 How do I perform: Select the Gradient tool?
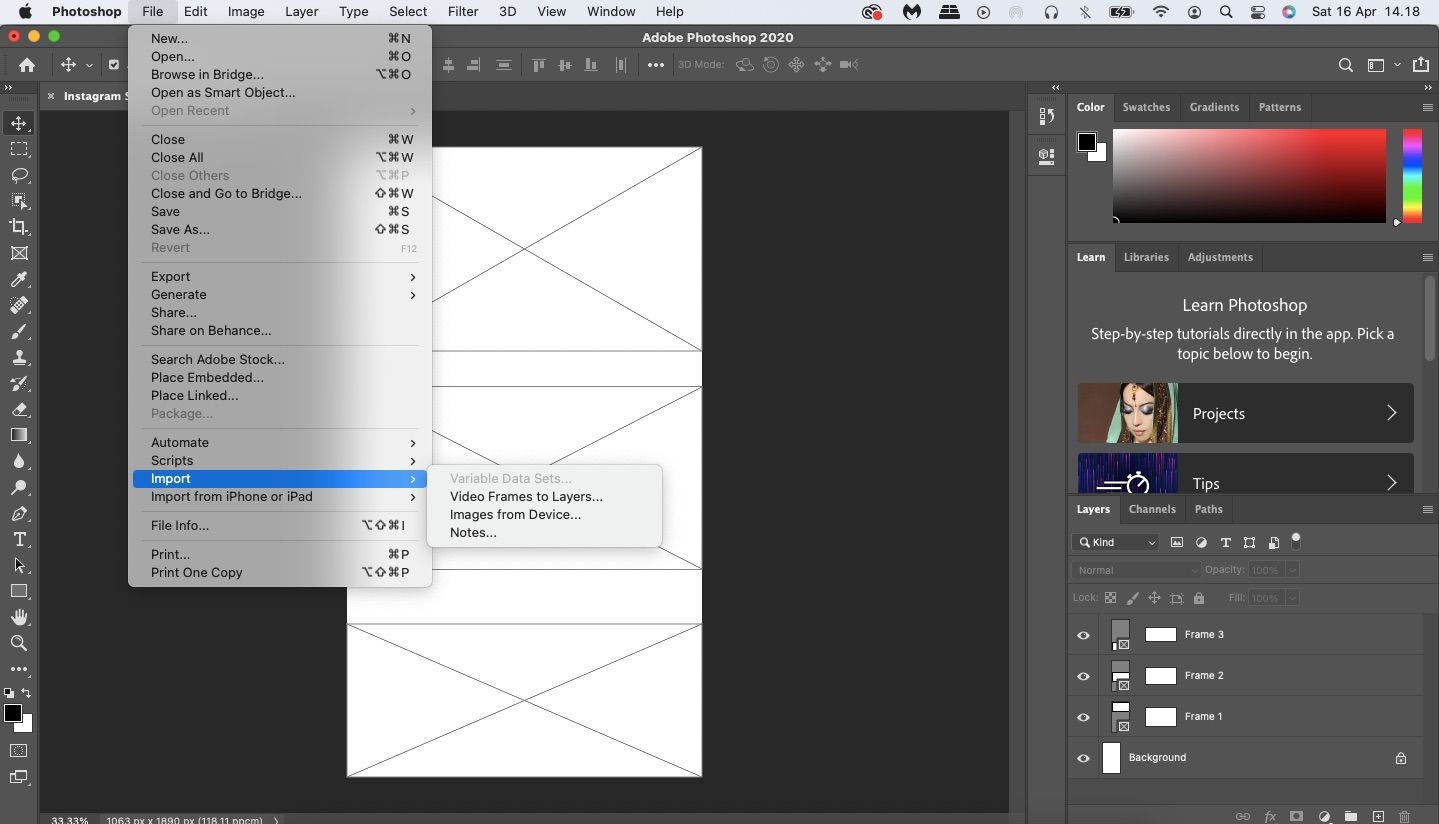tap(19, 435)
